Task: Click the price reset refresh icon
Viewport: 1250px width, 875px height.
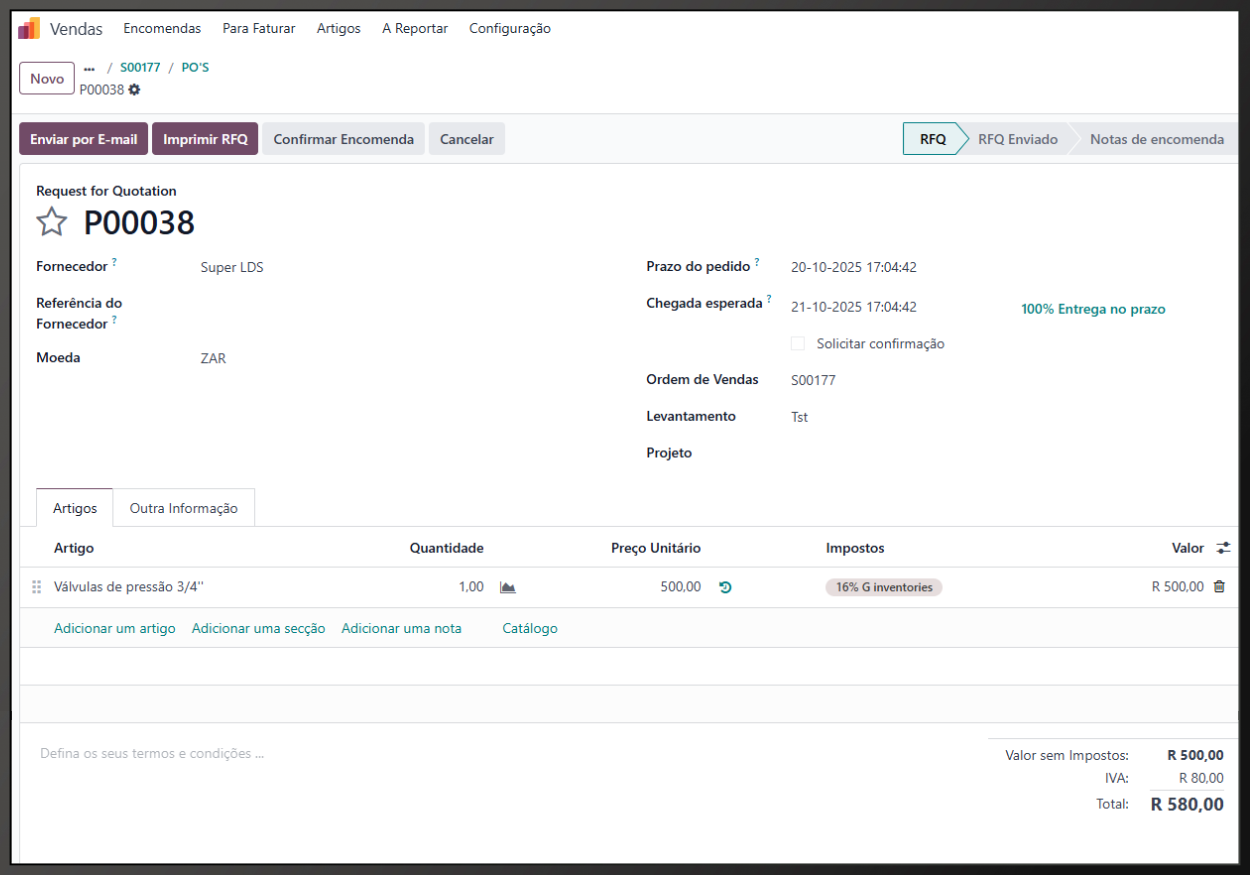Action: tap(725, 588)
